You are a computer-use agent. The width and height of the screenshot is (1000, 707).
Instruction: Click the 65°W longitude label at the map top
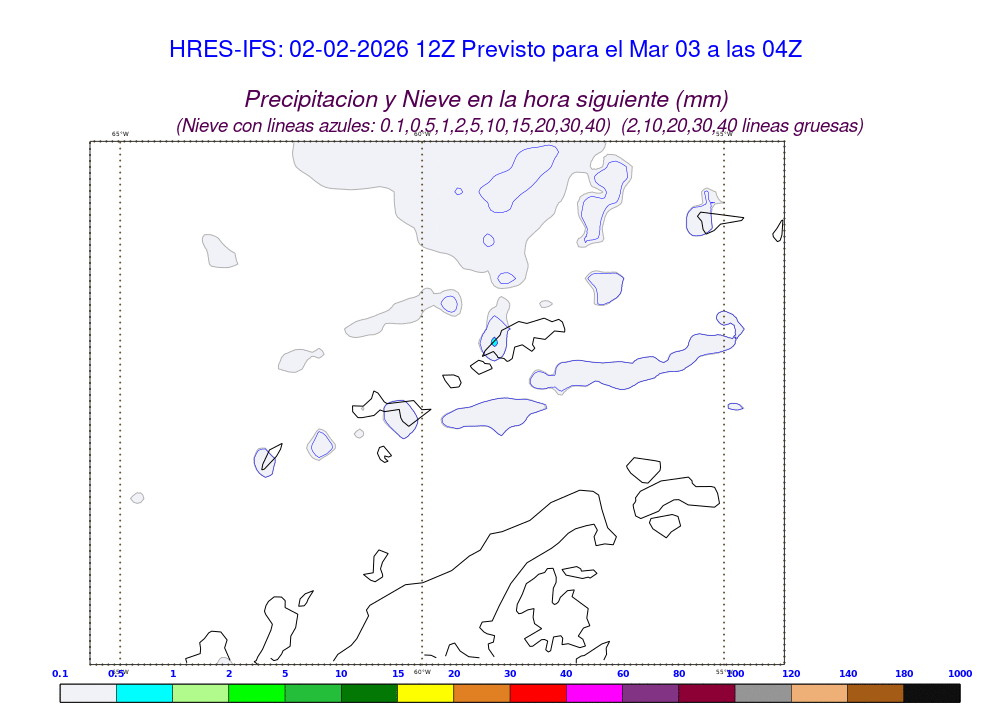(120, 134)
